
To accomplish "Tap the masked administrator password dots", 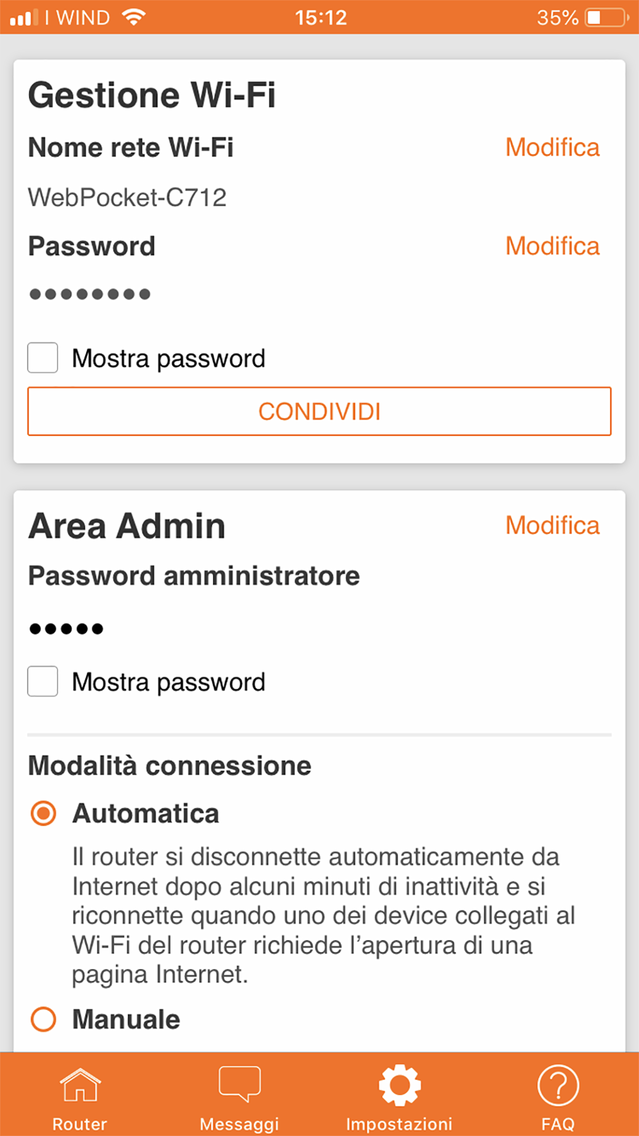I will tap(66, 629).
